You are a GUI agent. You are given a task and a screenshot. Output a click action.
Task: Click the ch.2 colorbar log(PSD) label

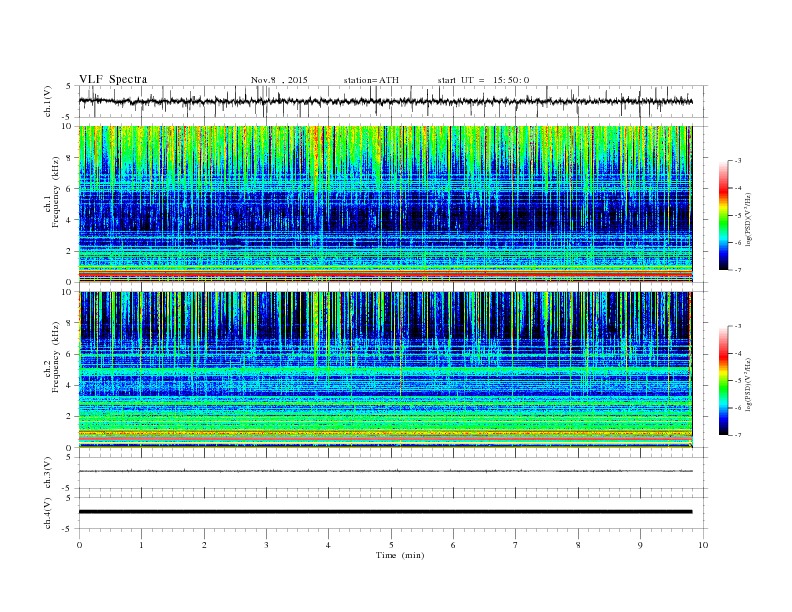pos(749,384)
